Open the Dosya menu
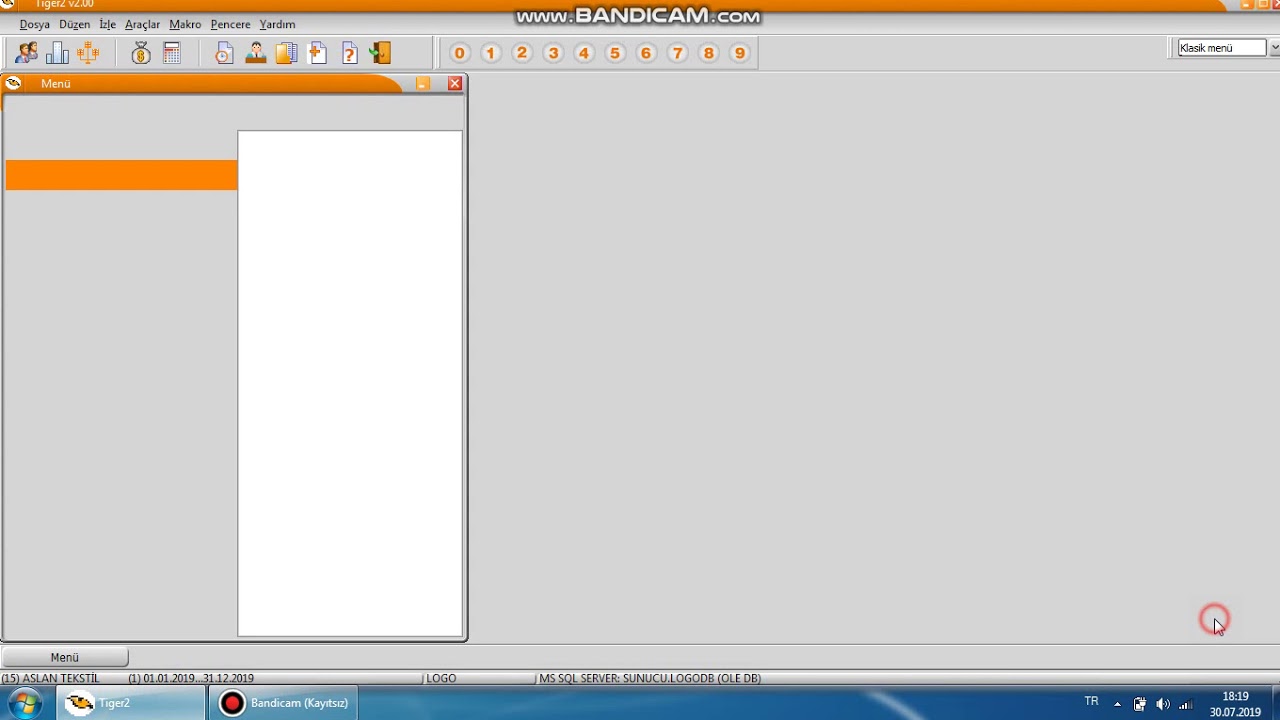Image resolution: width=1280 pixels, height=720 pixels. point(35,24)
